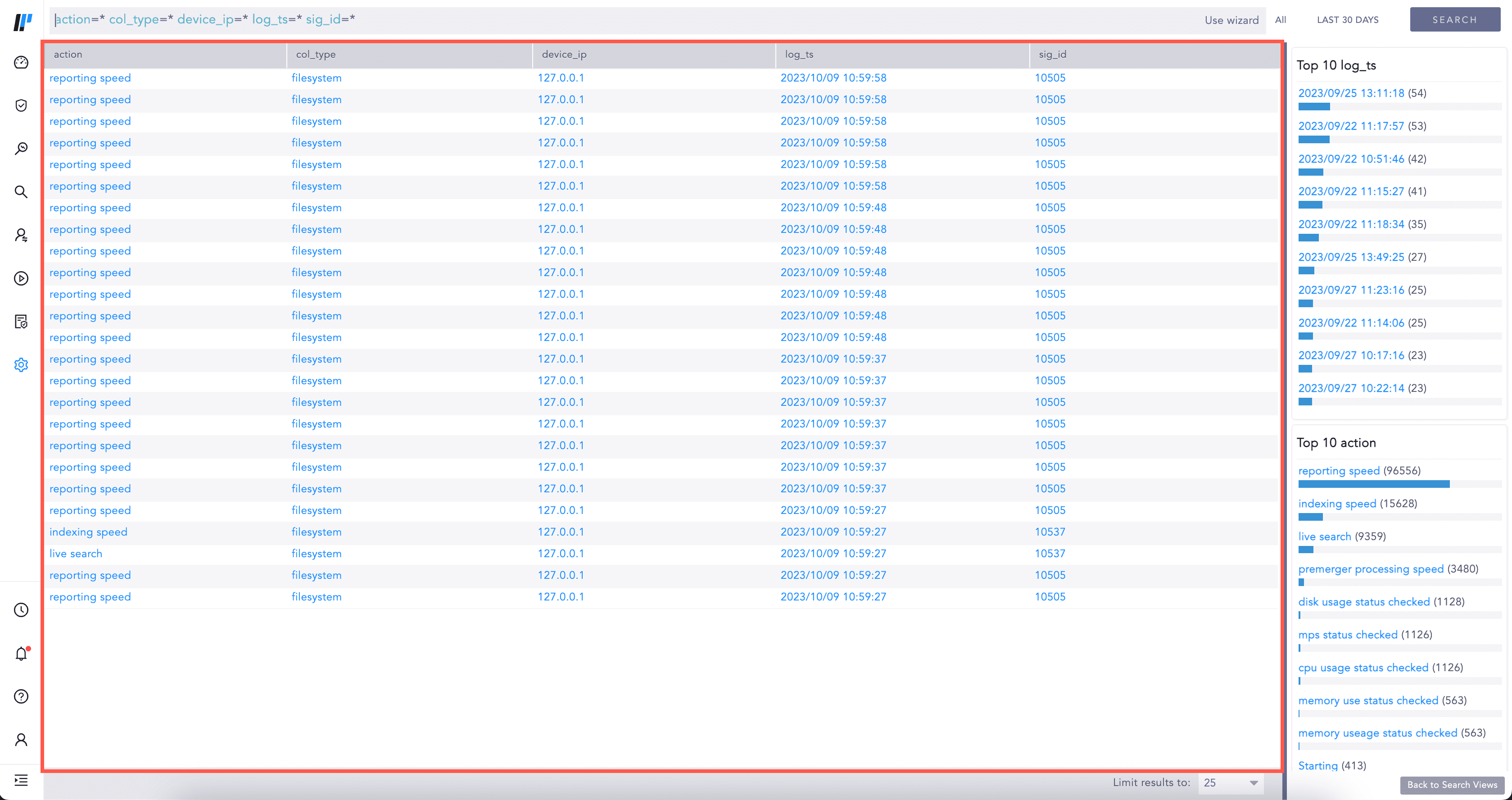
Task: Select the playbook play-circle icon
Action: (21, 278)
